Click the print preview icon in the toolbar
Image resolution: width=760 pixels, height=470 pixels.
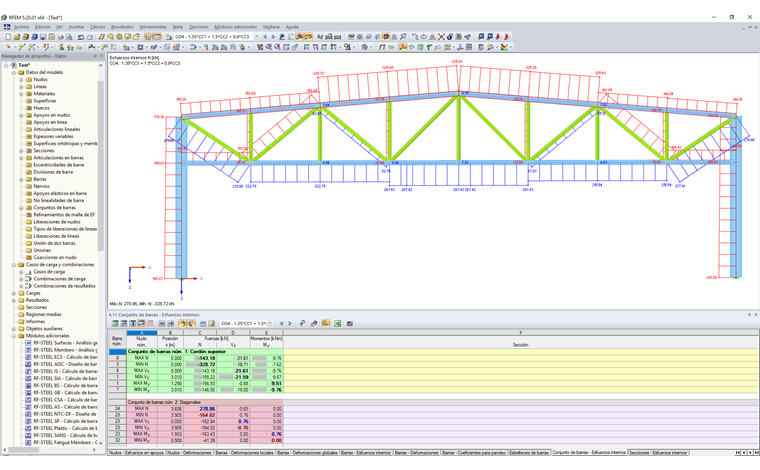coord(69,37)
